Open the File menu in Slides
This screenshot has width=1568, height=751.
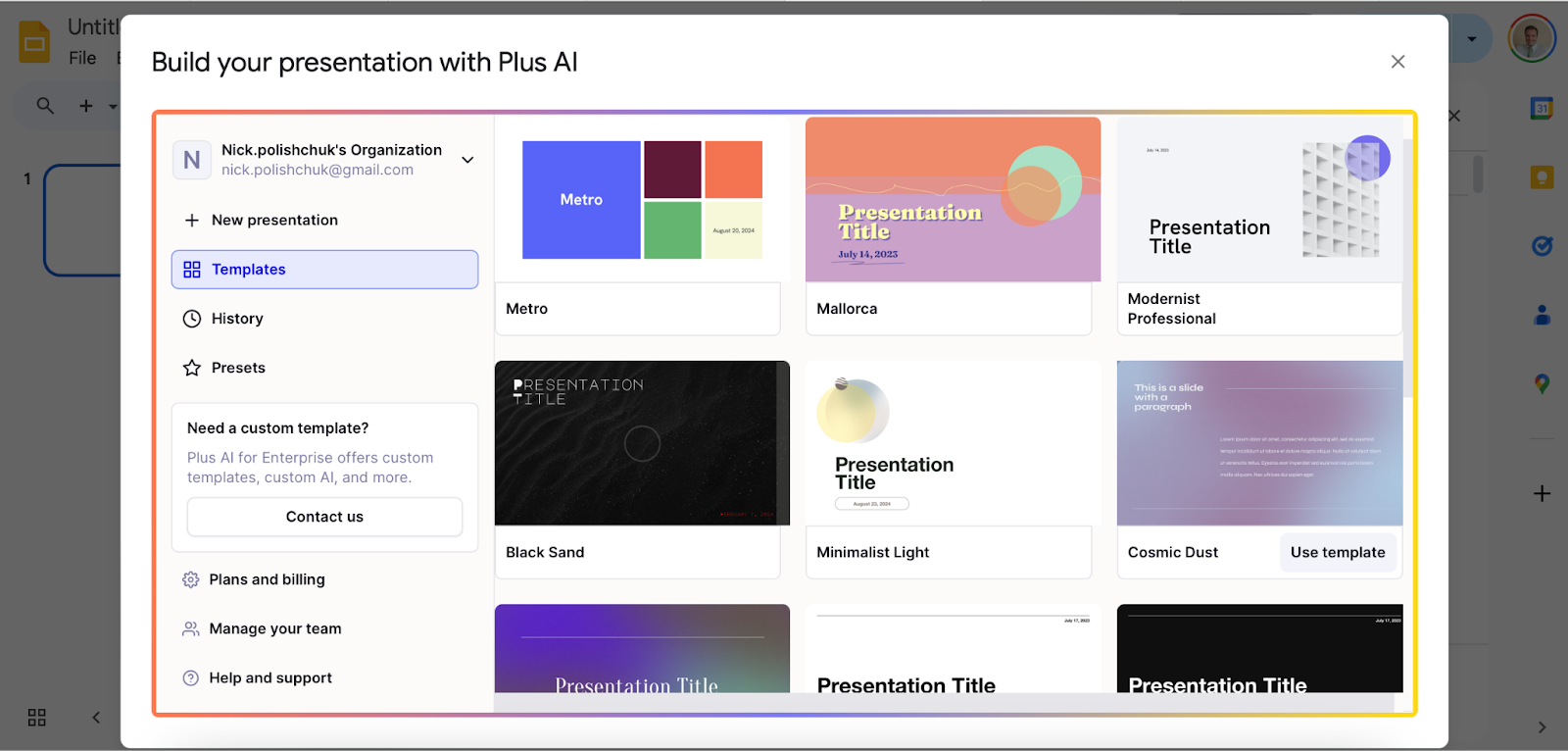pyautogui.click(x=82, y=58)
